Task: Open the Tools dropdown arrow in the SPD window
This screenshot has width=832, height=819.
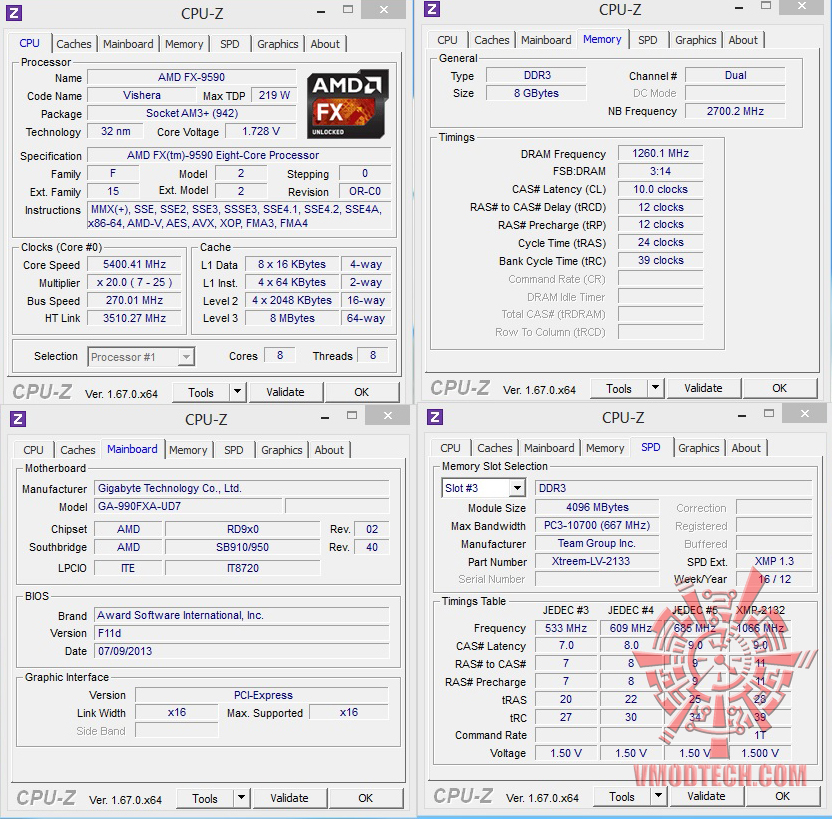Action: pos(658,795)
